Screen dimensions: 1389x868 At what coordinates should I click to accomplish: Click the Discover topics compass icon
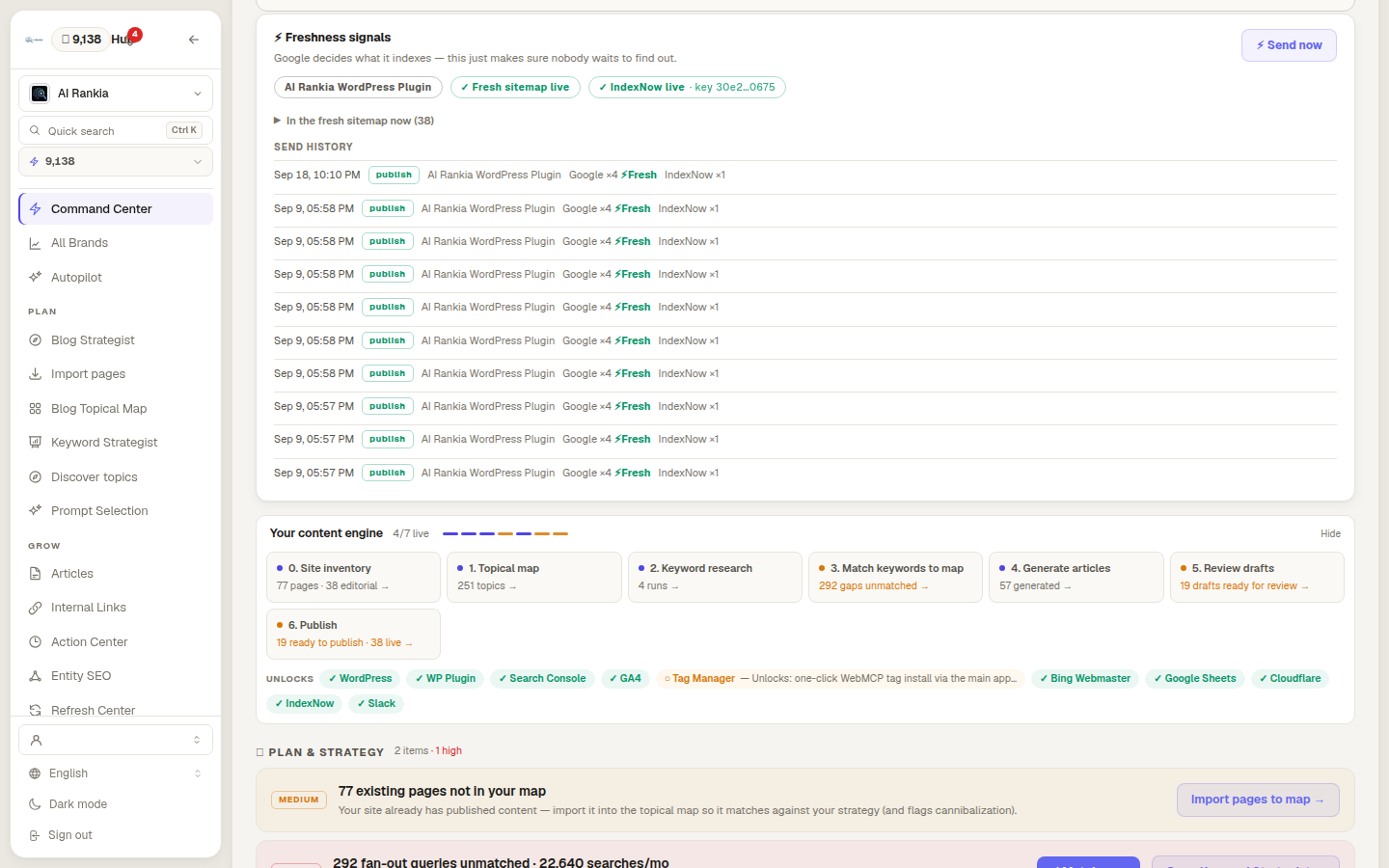[35, 477]
